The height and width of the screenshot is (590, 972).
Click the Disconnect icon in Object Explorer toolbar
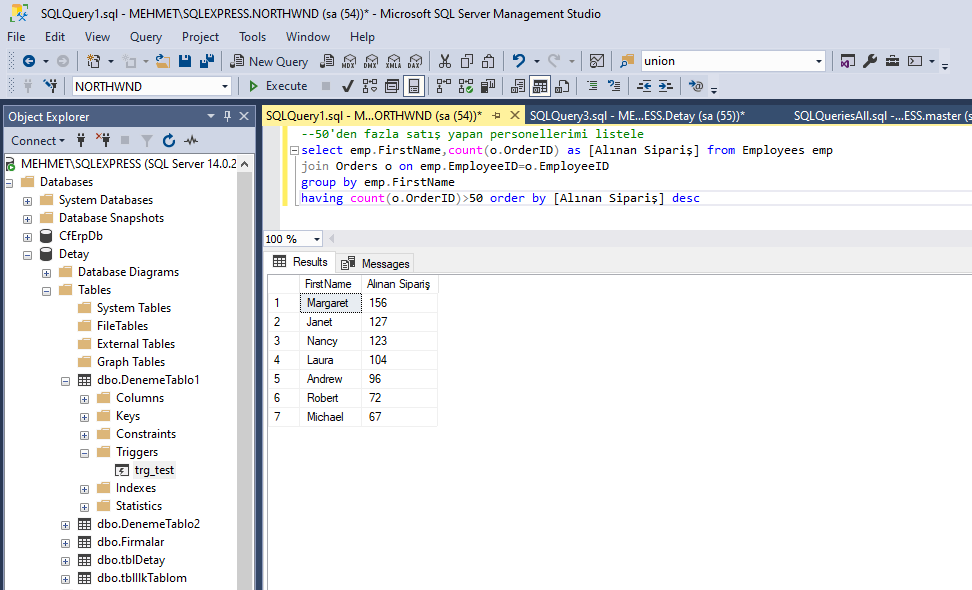coord(103,140)
